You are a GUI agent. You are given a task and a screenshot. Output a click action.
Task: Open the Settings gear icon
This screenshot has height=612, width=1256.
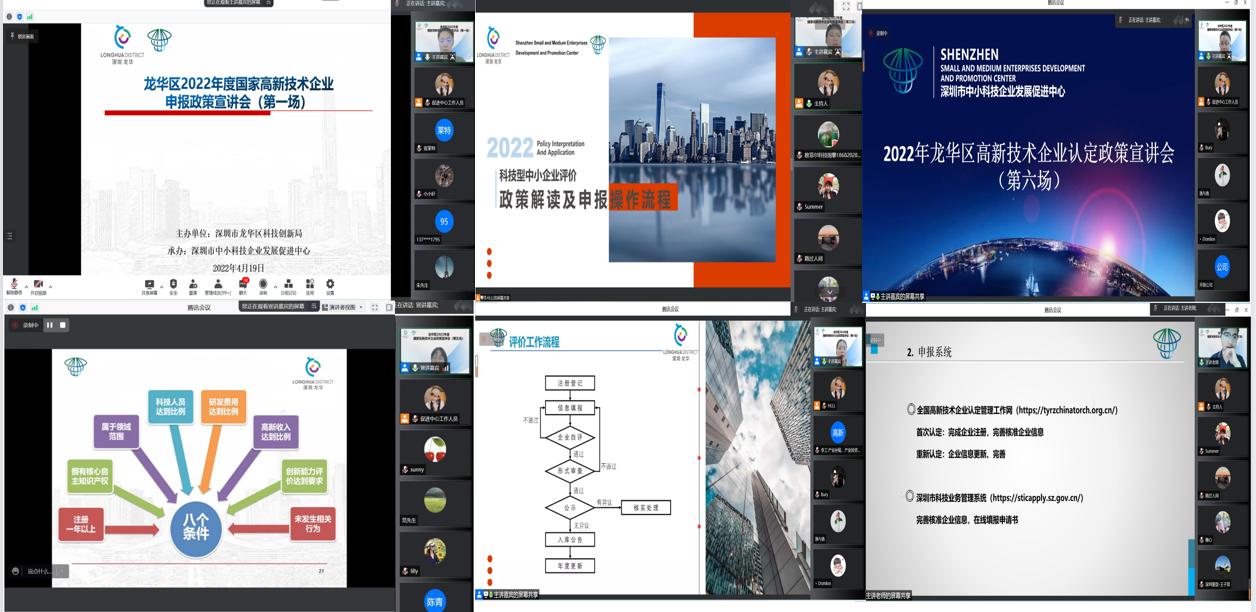click(x=330, y=284)
